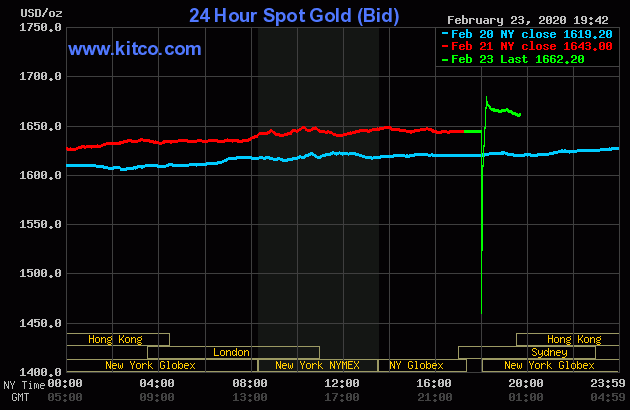Click the 23:59 NY time axis label
Viewport: 630px width, 410px height.
coord(608,383)
